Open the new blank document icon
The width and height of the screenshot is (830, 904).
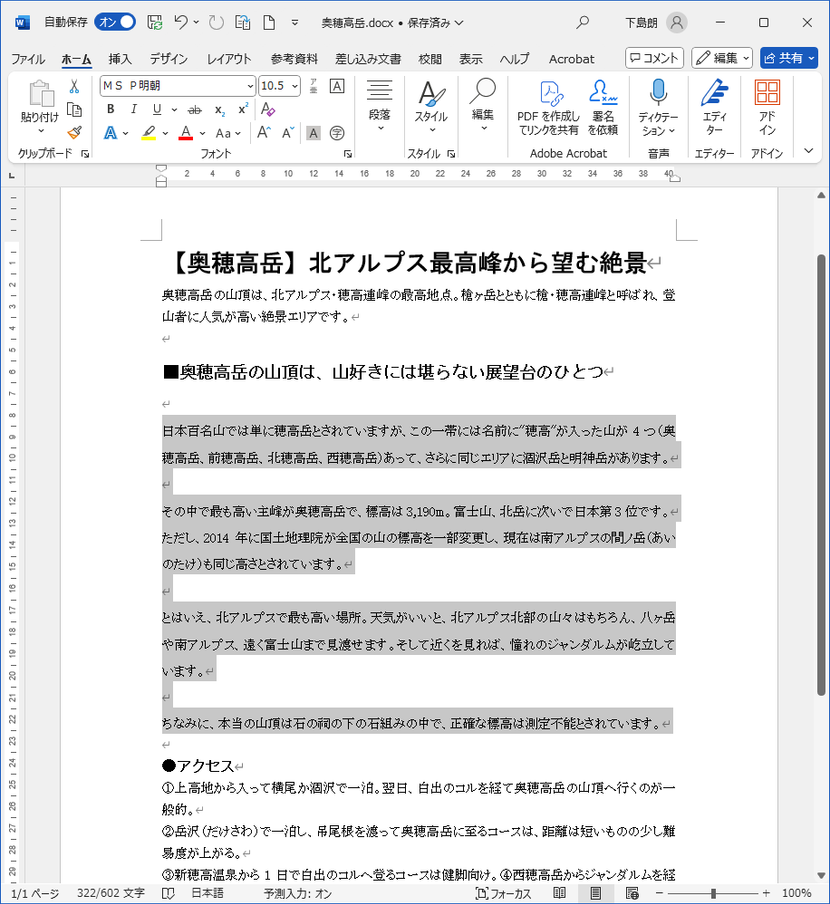click(x=269, y=22)
